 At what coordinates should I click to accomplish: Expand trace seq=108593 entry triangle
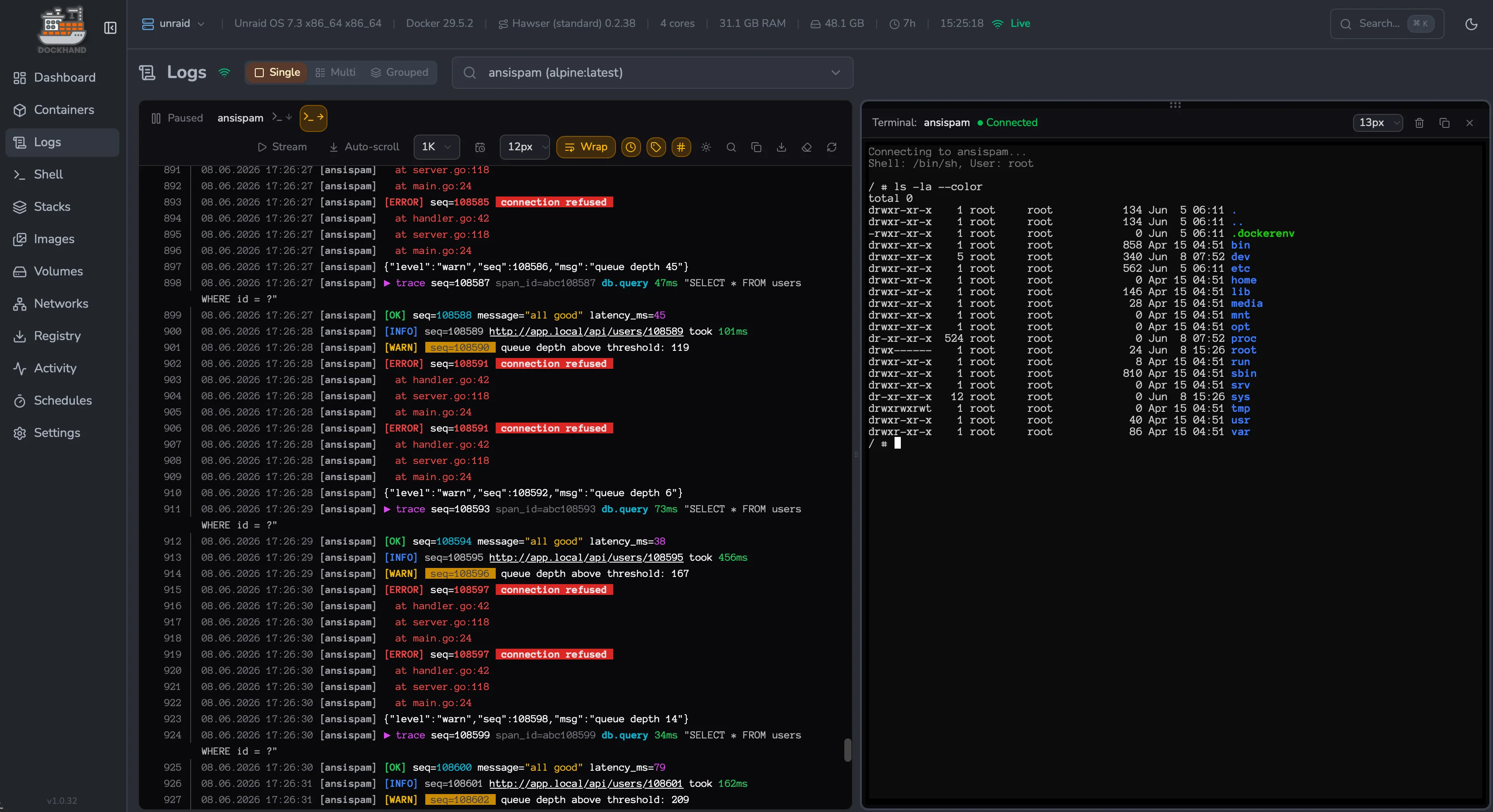(x=387, y=509)
